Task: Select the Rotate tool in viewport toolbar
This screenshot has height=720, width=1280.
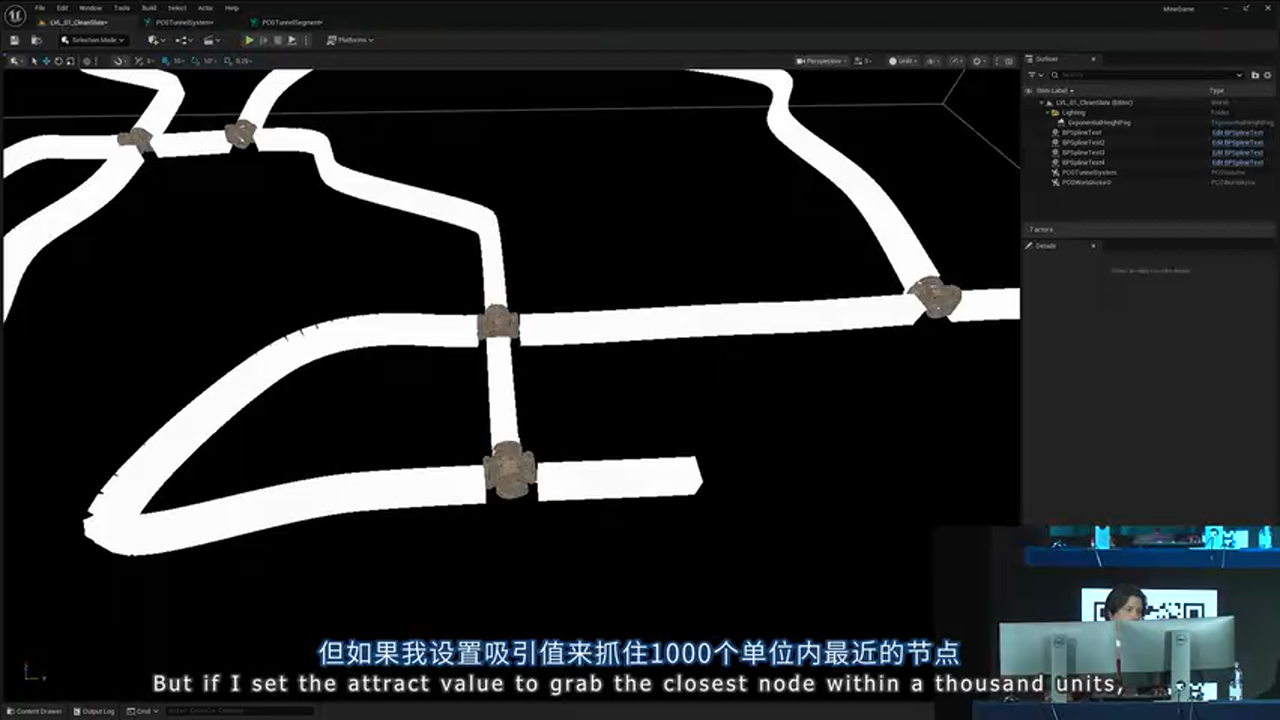Action: point(59,60)
